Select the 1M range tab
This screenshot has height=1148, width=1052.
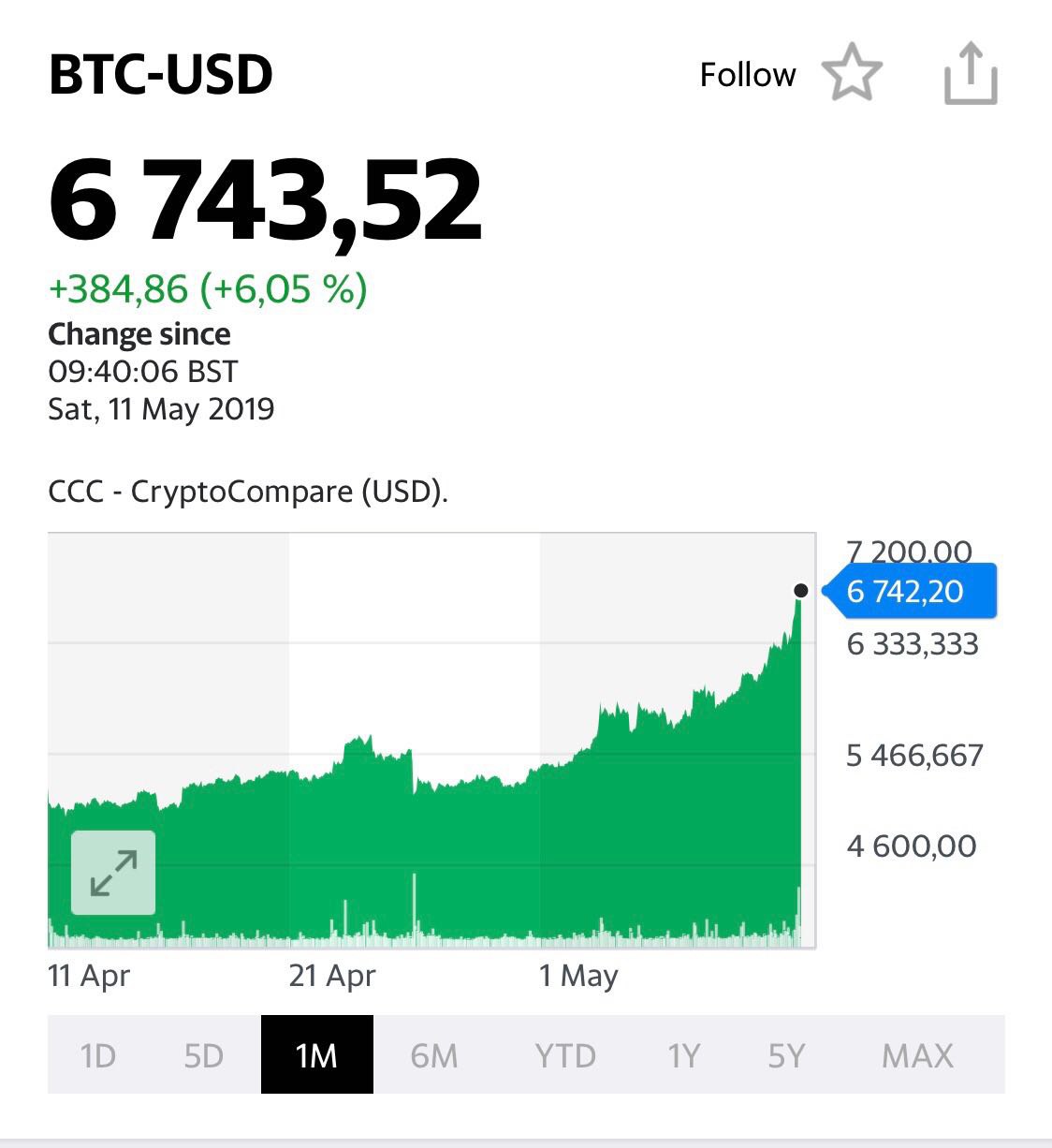click(316, 1054)
